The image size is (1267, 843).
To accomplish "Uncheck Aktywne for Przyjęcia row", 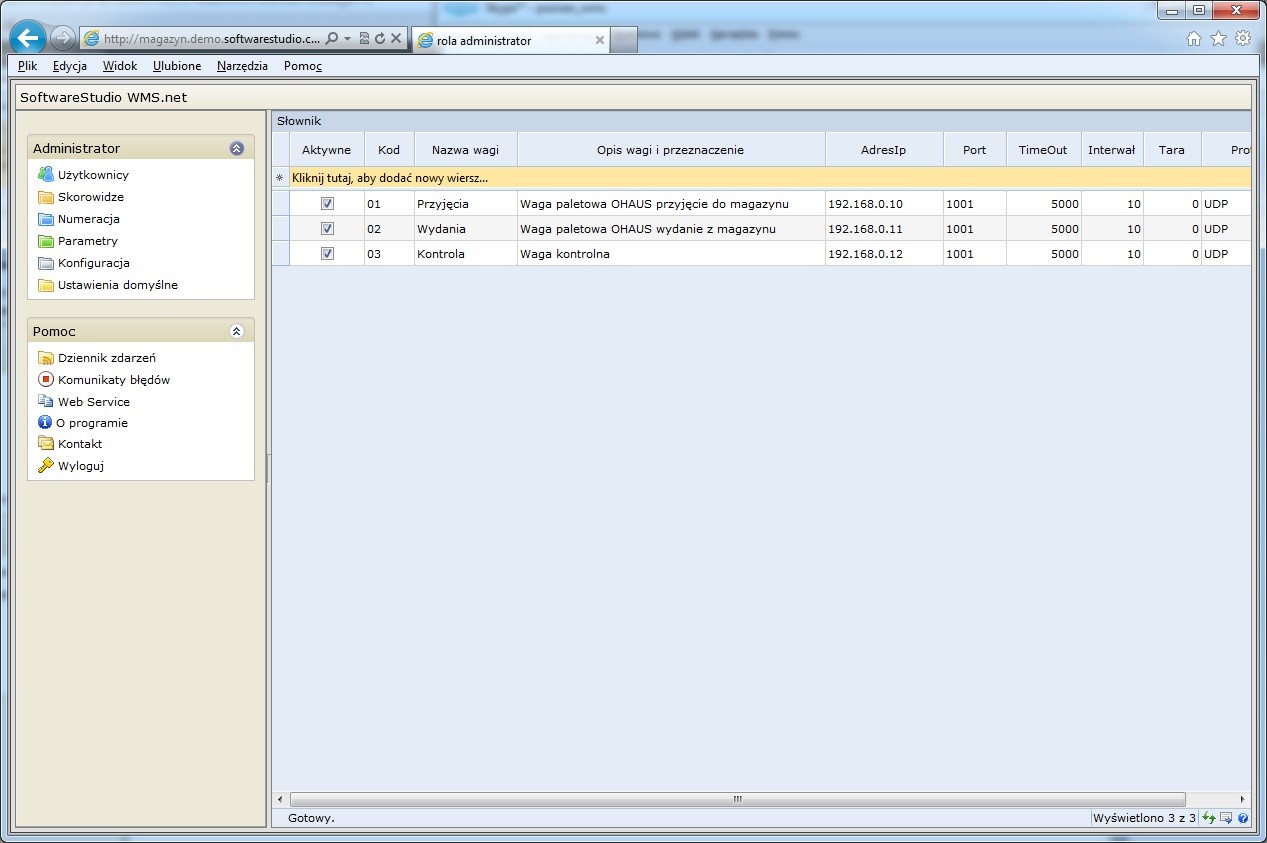I will (327, 203).
